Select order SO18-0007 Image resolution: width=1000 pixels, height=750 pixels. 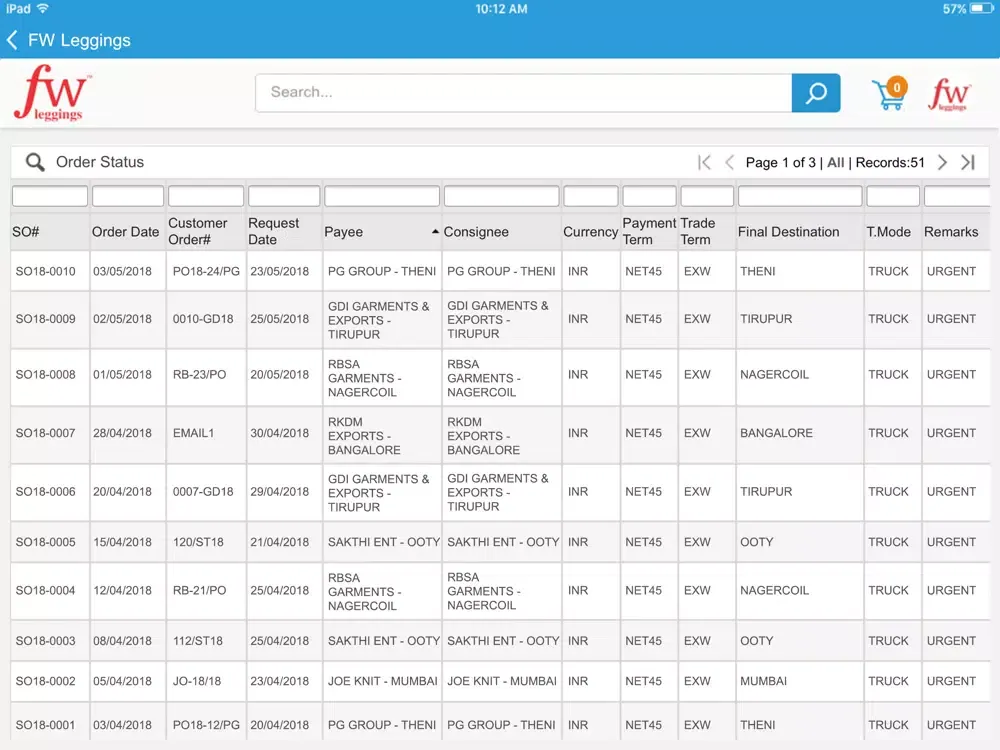click(45, 434)
